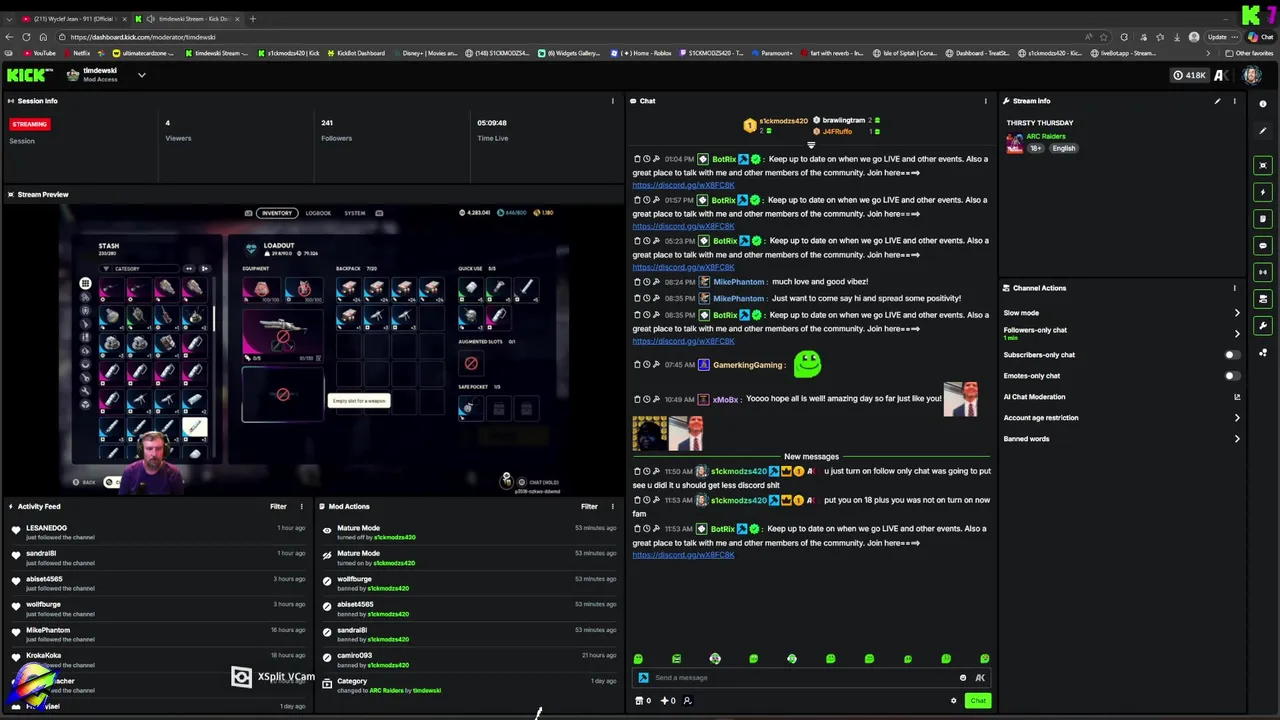
Task: Select camiro093 banned entry in Mod Actions
Action: [x=468, y=660]
